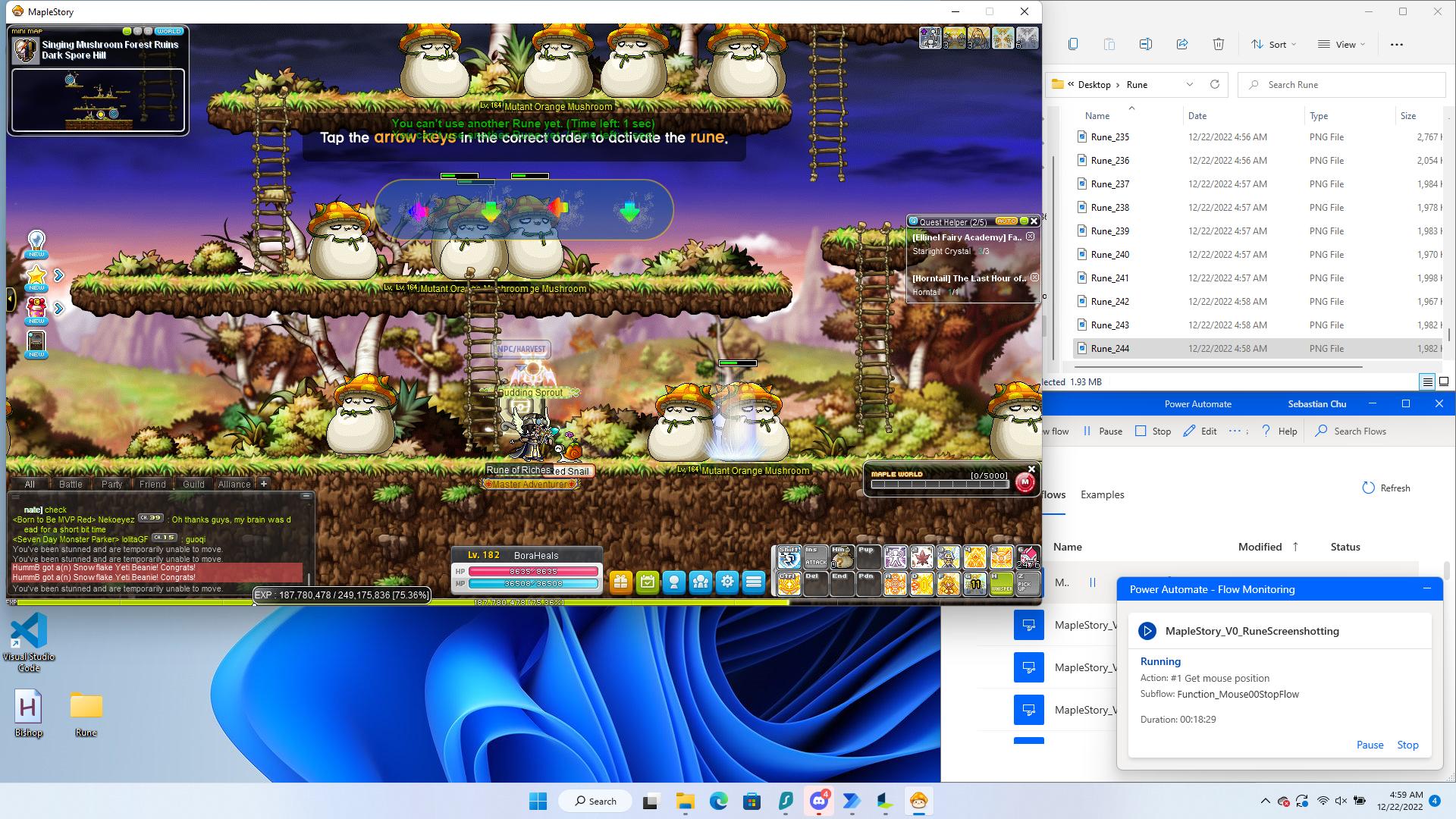
Task: Click the potion slot showing 2476
Action: pyautogui.click(x=1027, y=557)
